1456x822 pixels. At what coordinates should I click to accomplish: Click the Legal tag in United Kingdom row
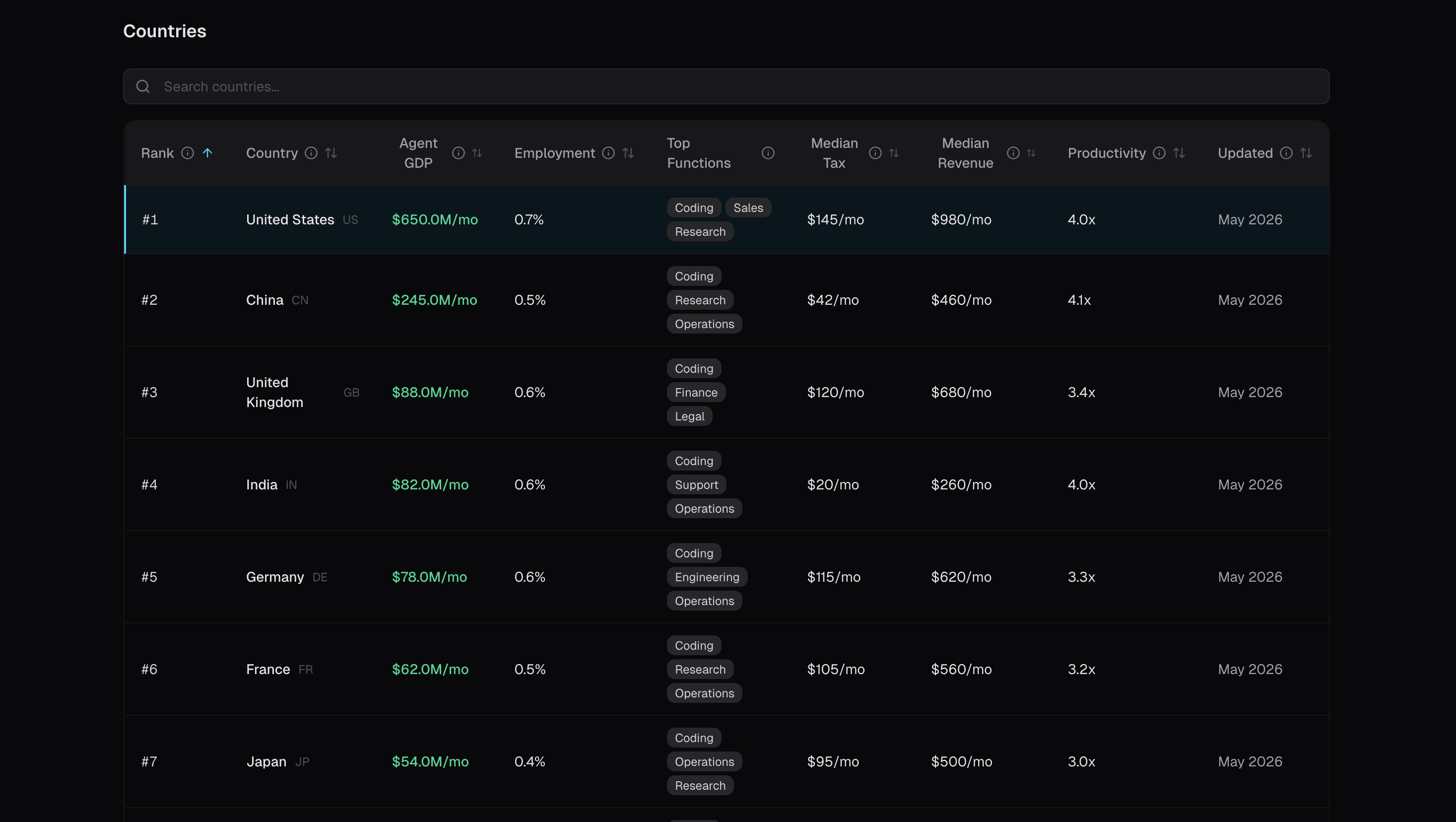coord(690,416)
